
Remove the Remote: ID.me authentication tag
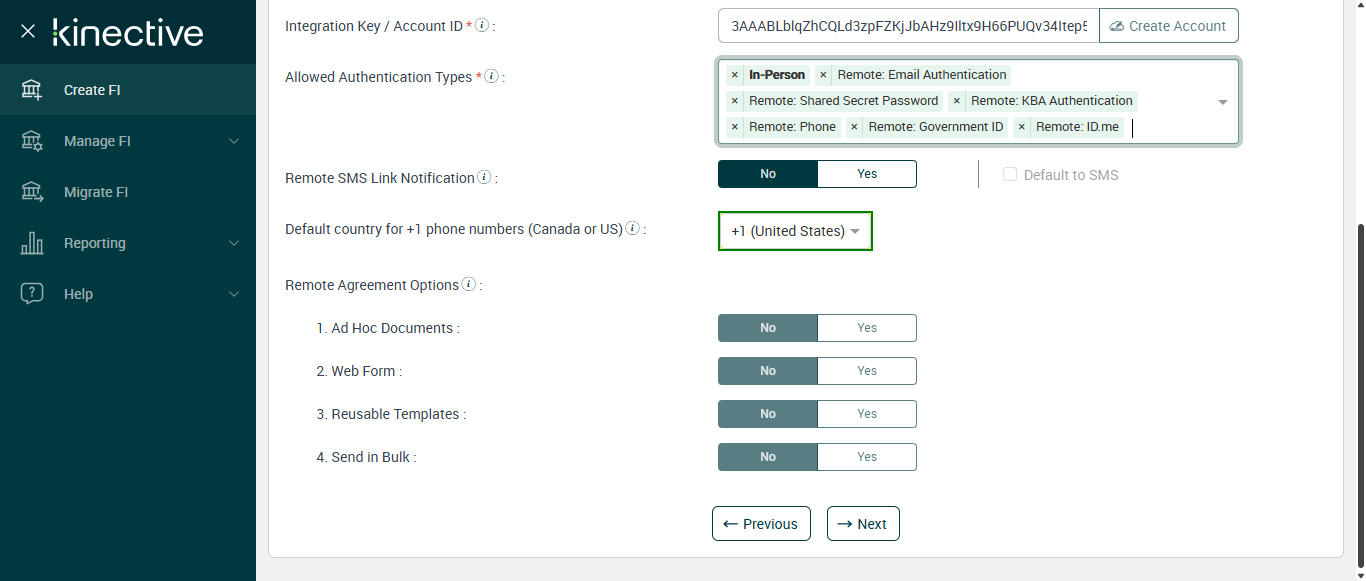click(1021, 127)
